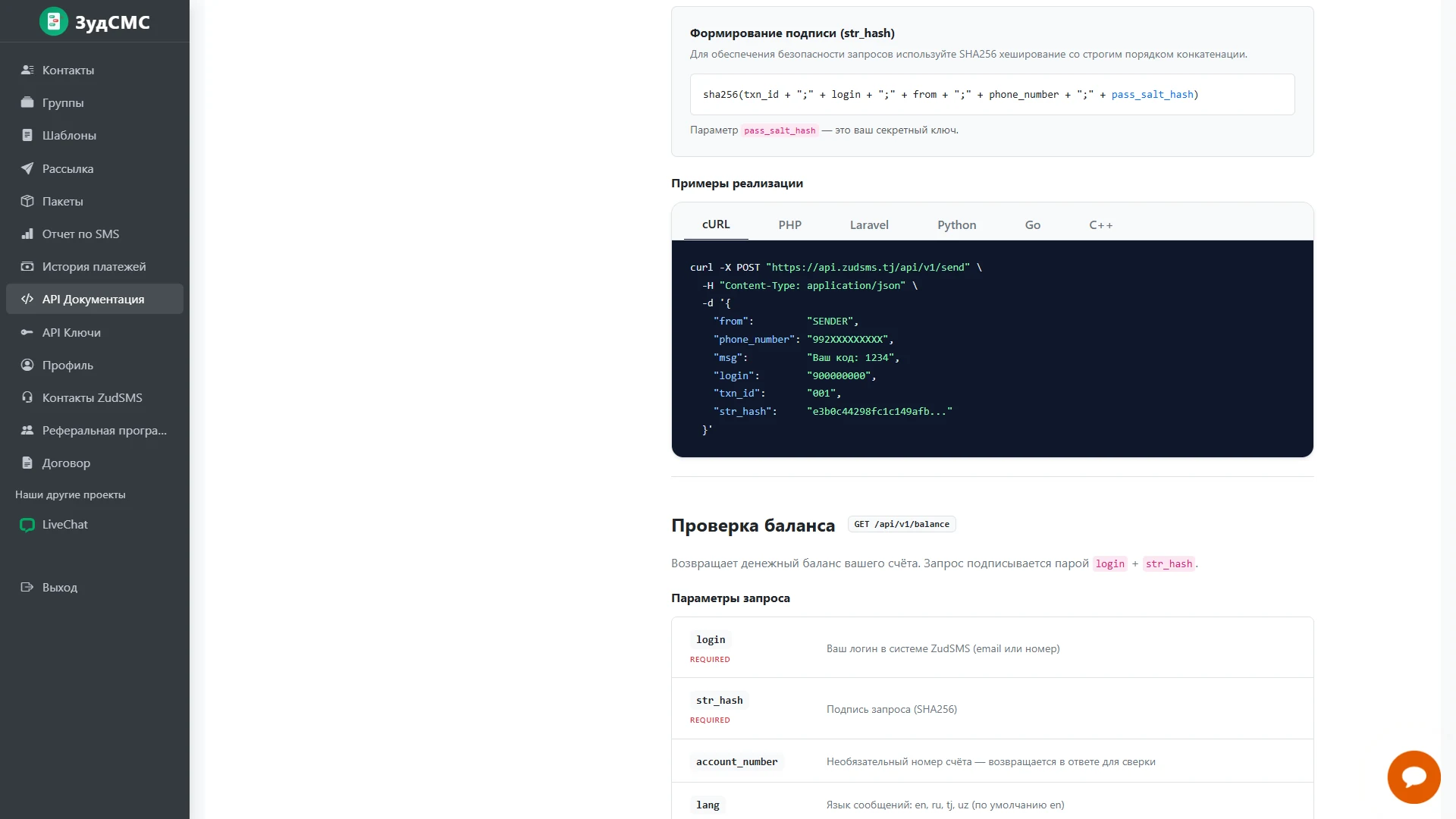Click the cURL code block
1456x819 pixels.
(x=992, y=349)
